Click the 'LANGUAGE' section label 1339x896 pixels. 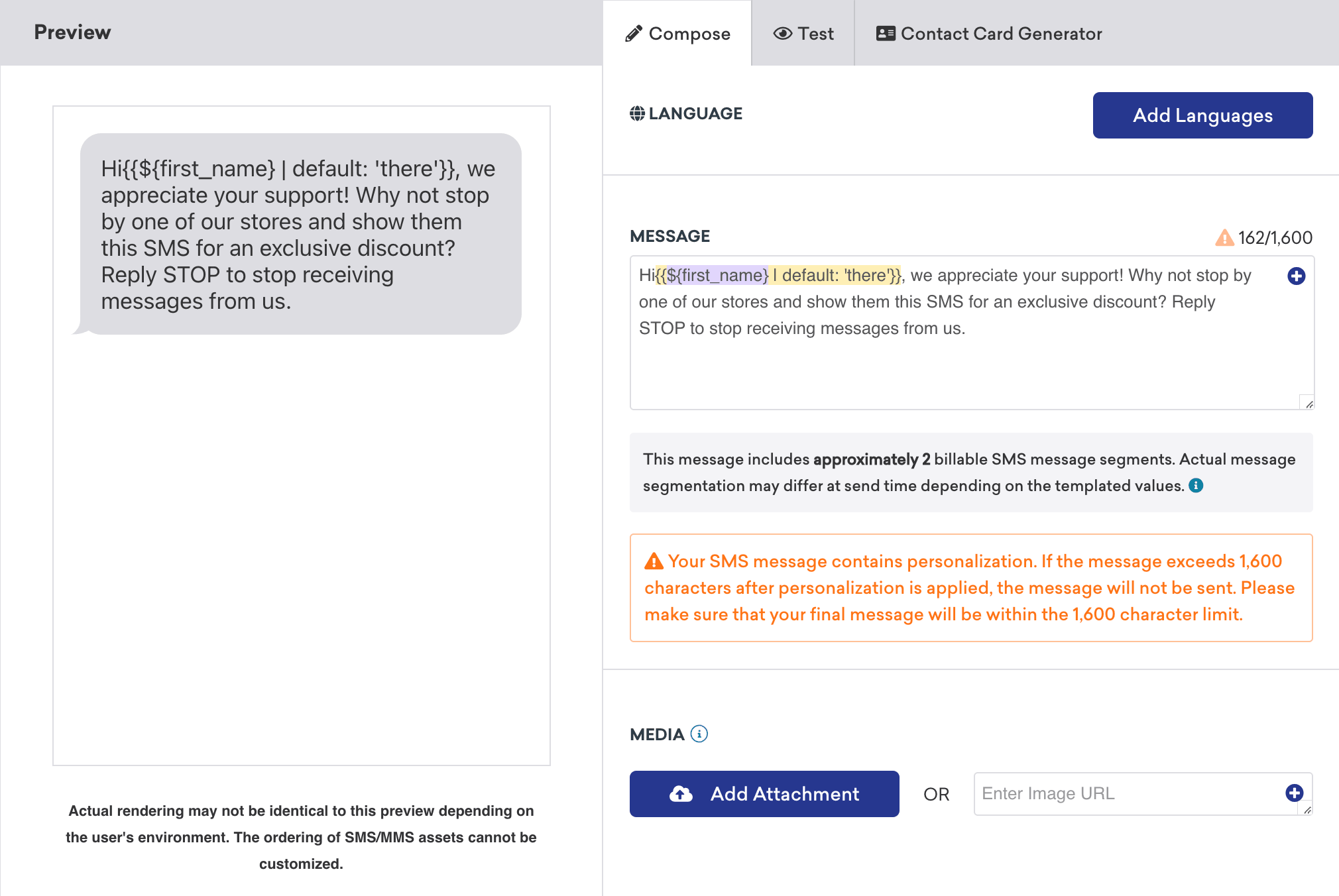pos(695,113)
